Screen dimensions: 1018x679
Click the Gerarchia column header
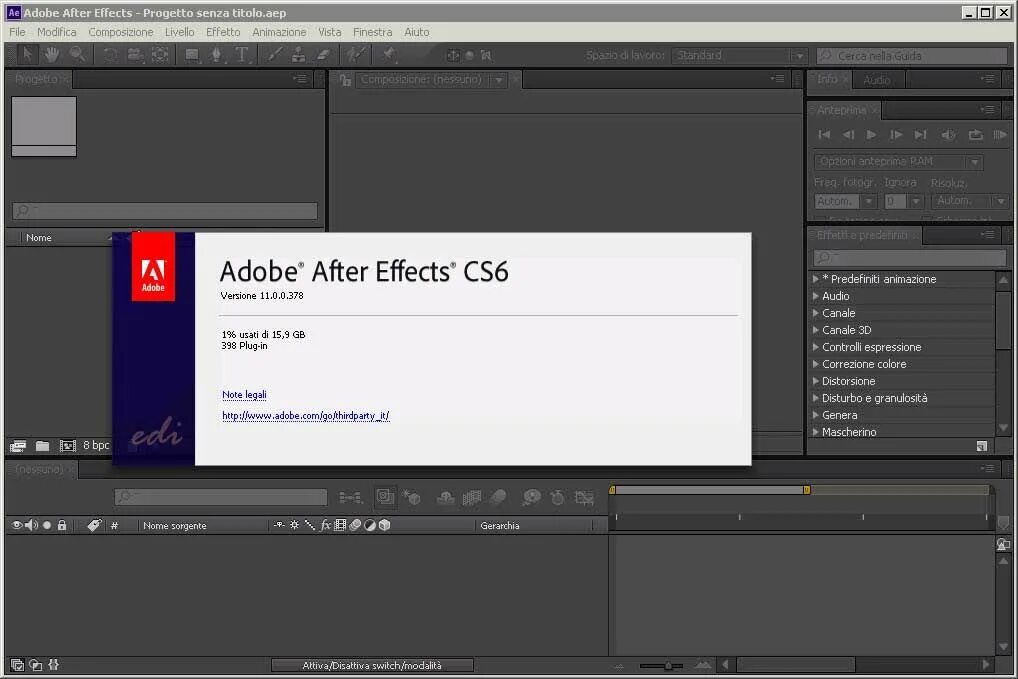pyautogui.click(x=500, y=526)
